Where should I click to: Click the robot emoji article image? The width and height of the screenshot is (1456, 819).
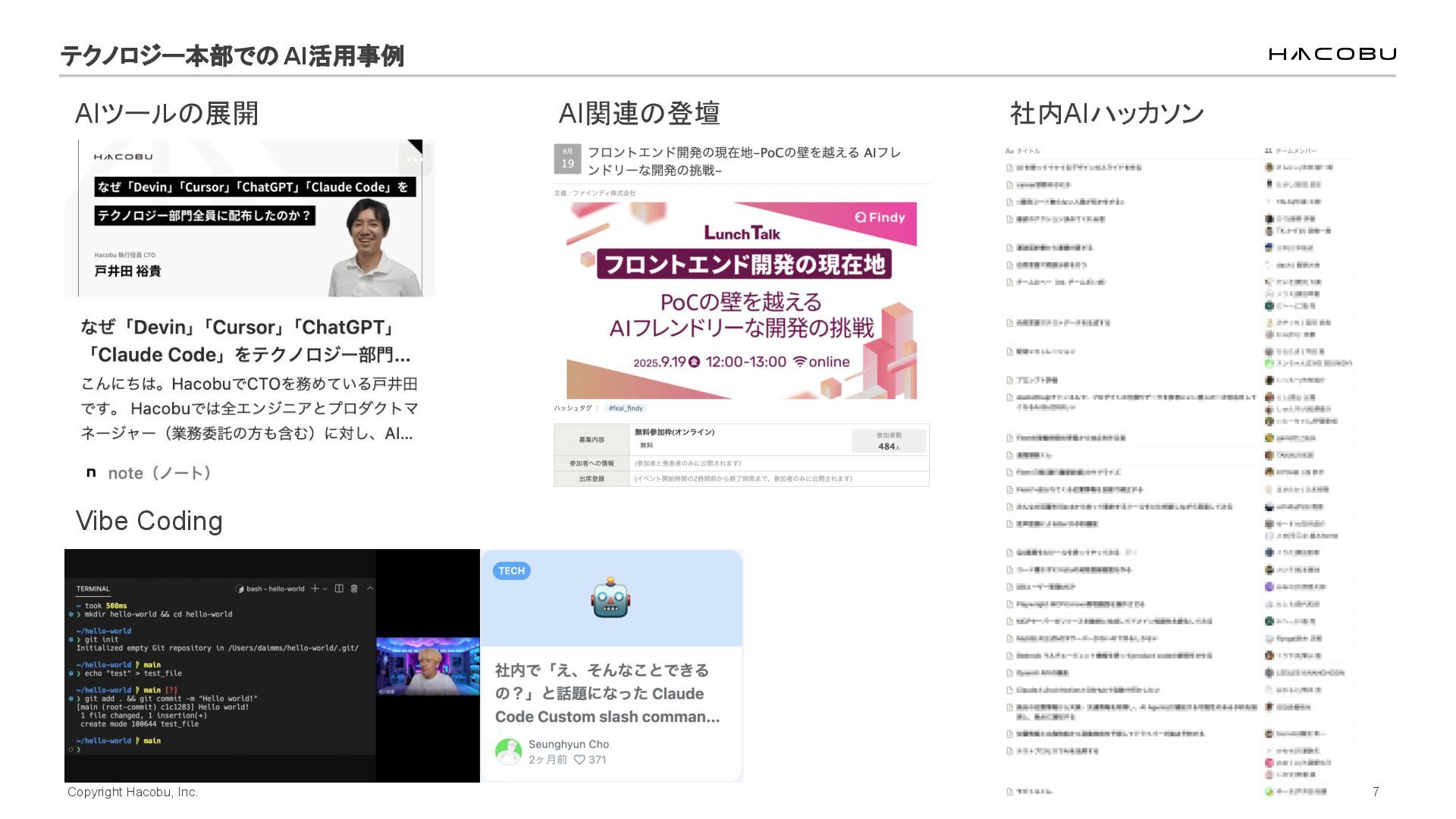[x=610, y=598]
